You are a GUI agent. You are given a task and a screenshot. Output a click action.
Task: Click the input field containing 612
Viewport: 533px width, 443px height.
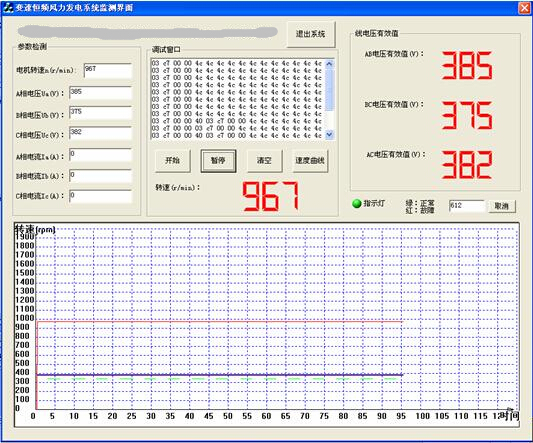tap(466, 206)
